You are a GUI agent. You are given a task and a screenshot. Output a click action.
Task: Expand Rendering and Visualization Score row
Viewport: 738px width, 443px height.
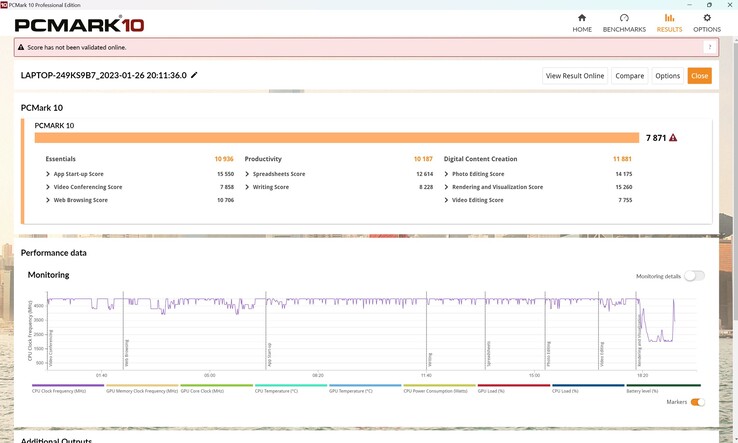446,187
